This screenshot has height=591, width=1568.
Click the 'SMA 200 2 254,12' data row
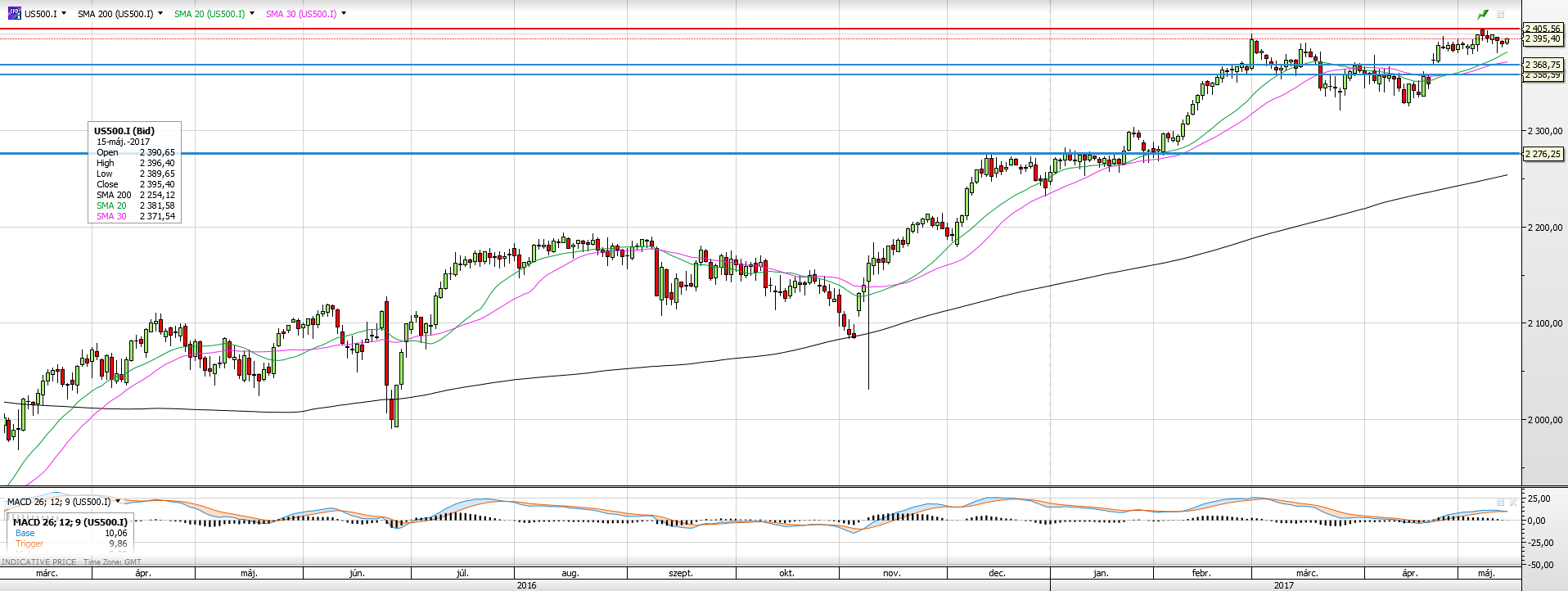(135, 195)
